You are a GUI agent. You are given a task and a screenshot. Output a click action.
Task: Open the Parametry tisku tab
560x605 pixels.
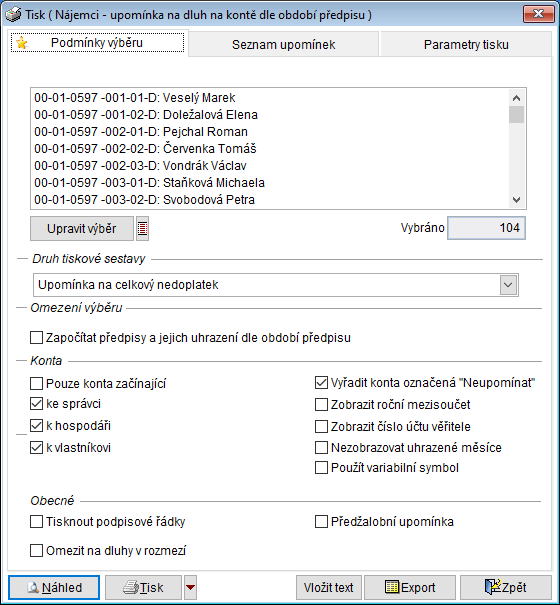coord(466,45)
